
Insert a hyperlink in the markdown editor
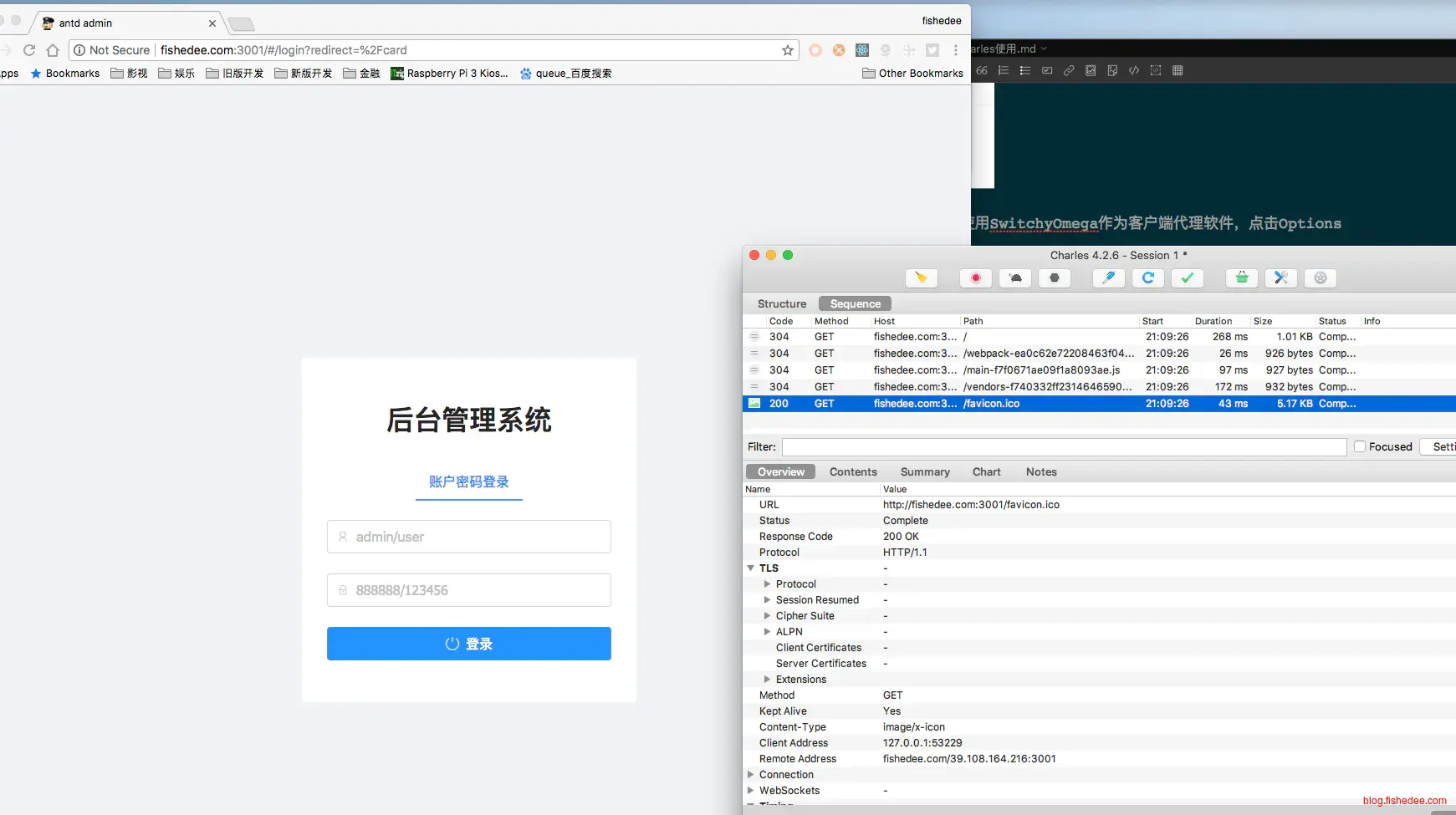click(x=1069, y=70)
